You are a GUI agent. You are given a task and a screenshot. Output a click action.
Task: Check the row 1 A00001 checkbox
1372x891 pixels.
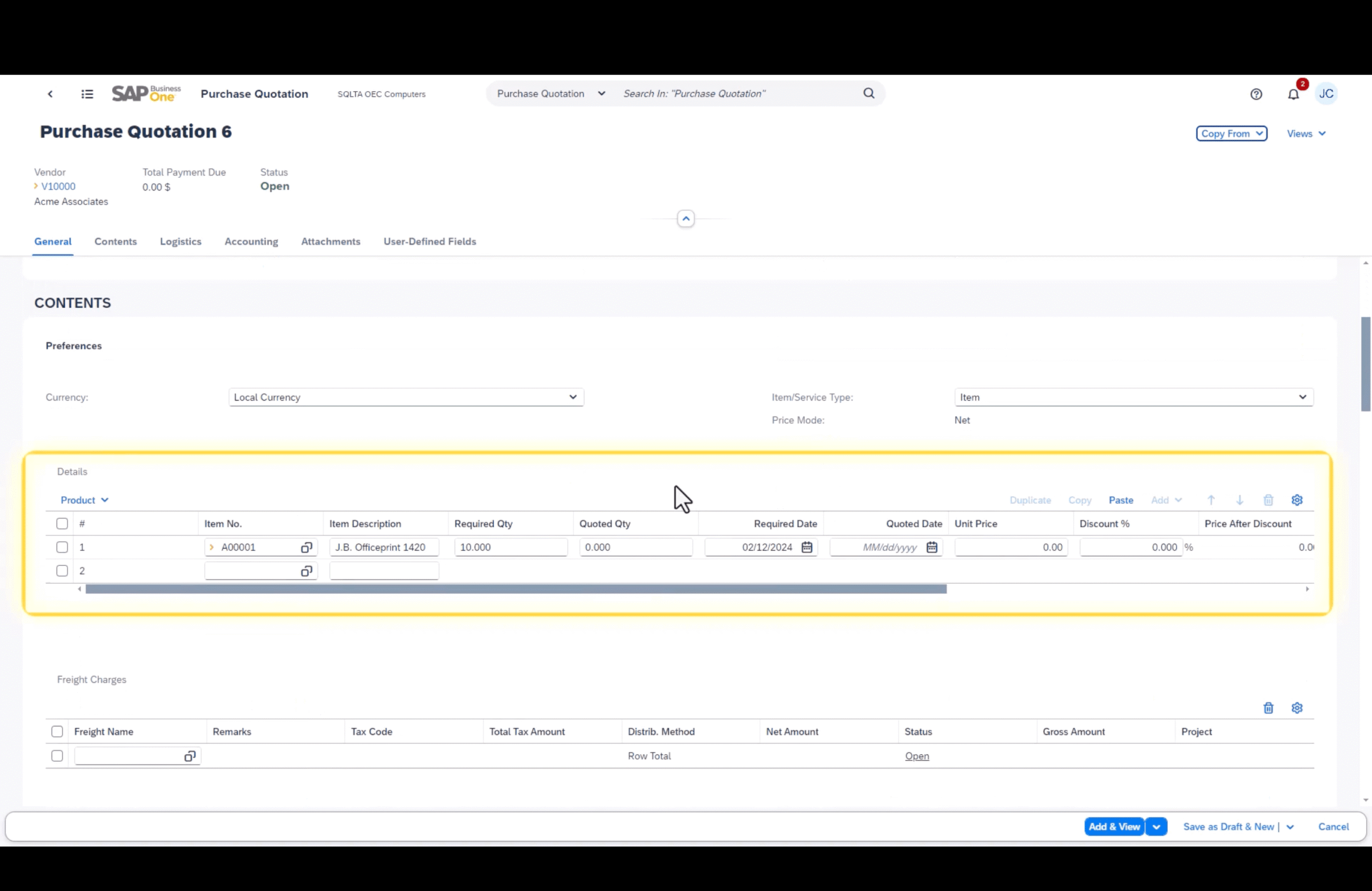click(62, 548)
